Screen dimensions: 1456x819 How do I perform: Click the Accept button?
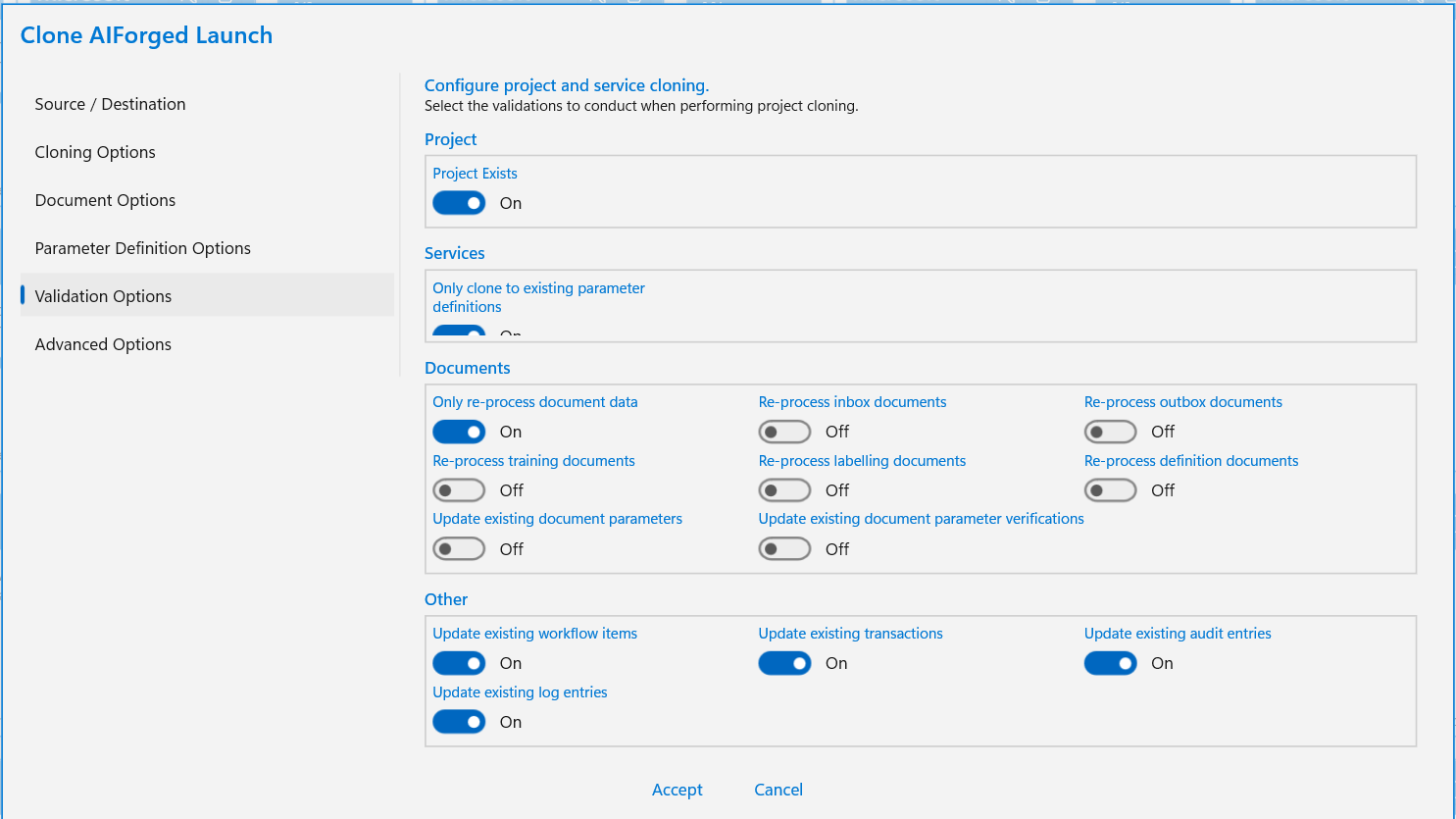click(678, 790)
